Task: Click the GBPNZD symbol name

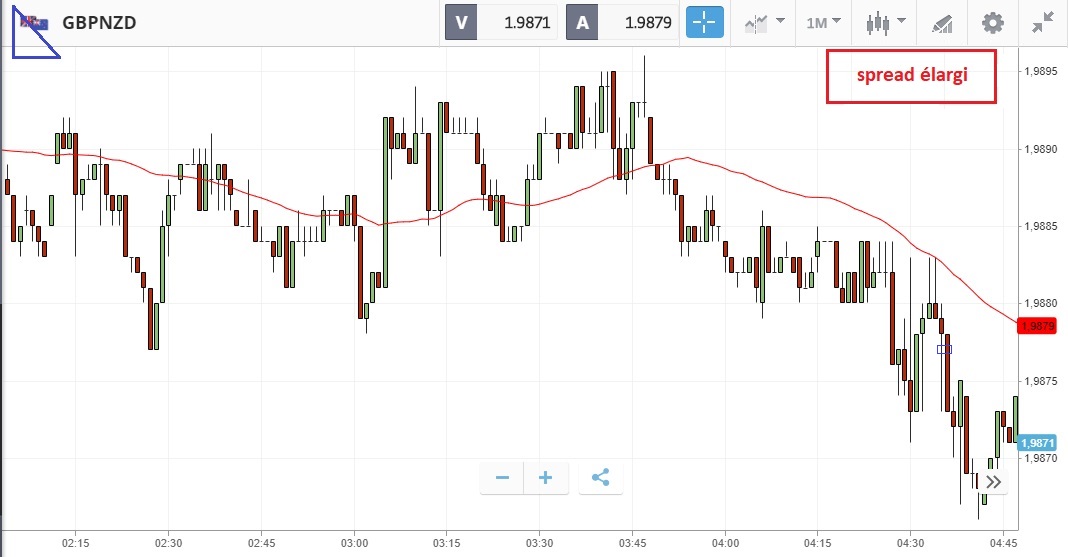Action: [x=99, y=22]
